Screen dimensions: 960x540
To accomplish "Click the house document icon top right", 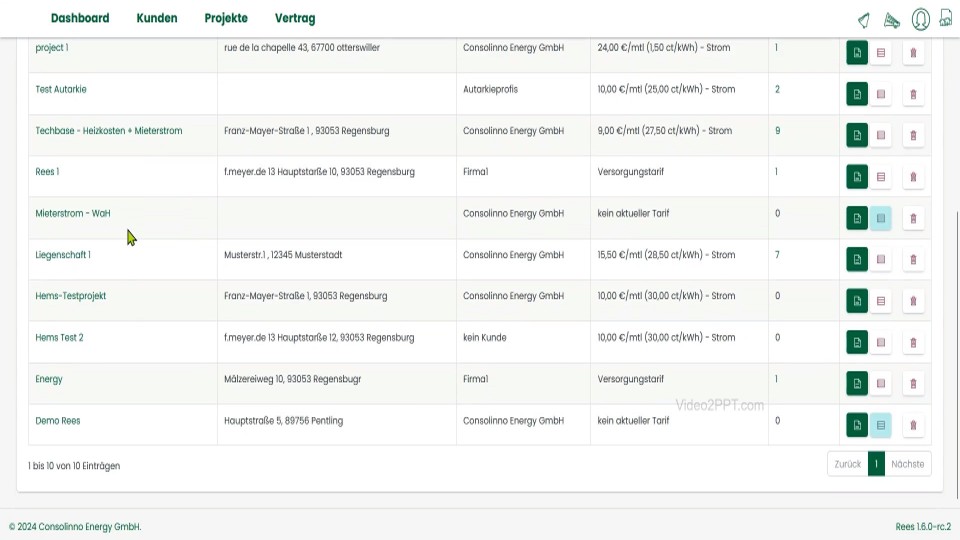I will pyautogui.click(x=945, y=18).
